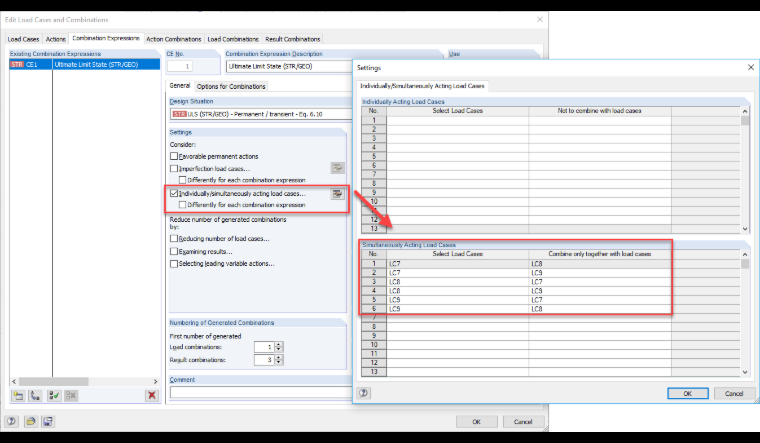Click the second icon beside the new-expression button
This screenshot has height=443, width=760.
tap(35, 396)
